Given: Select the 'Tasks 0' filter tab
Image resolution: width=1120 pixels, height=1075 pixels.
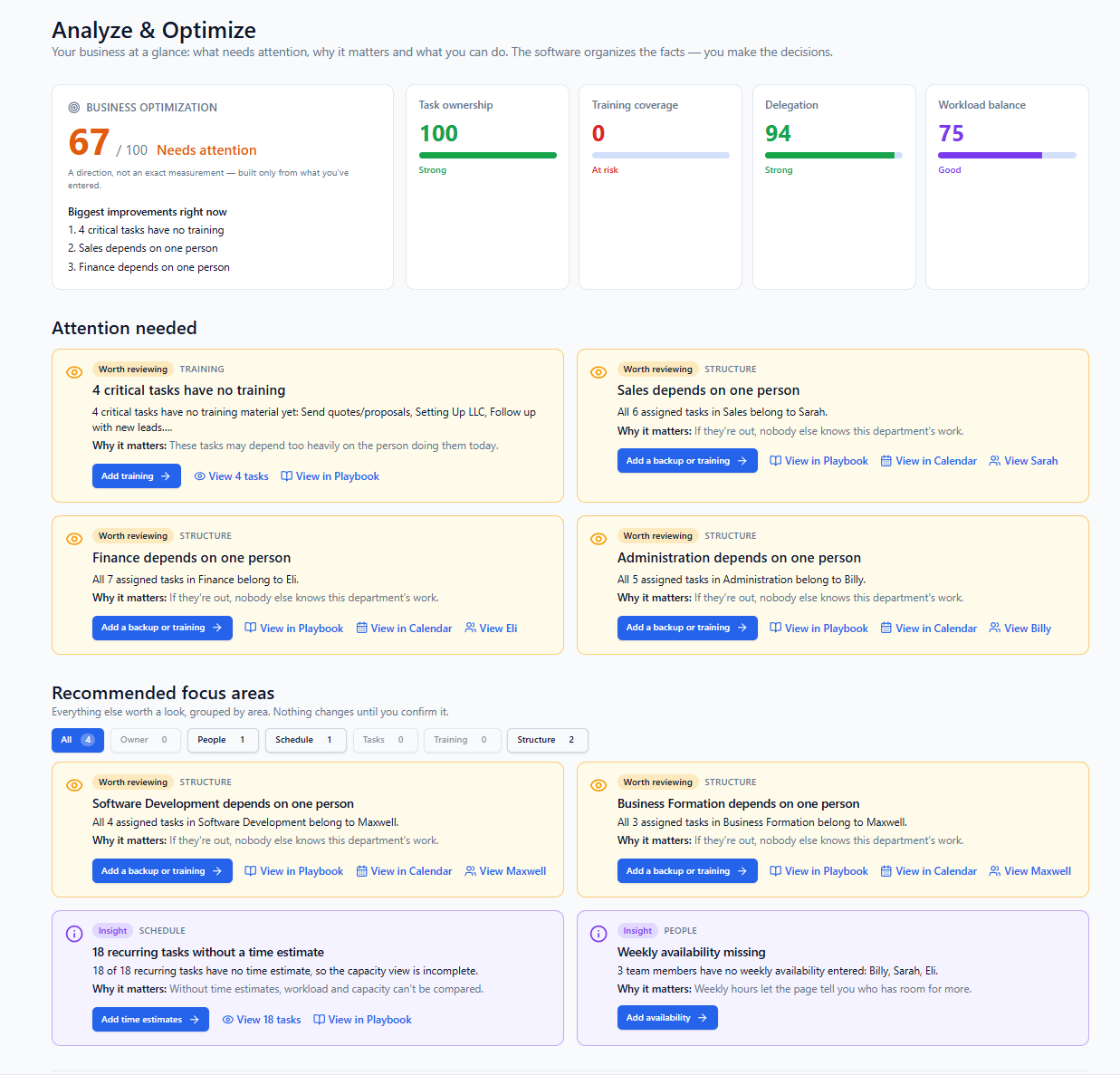Looking at the screenshot, I should 385,740.
